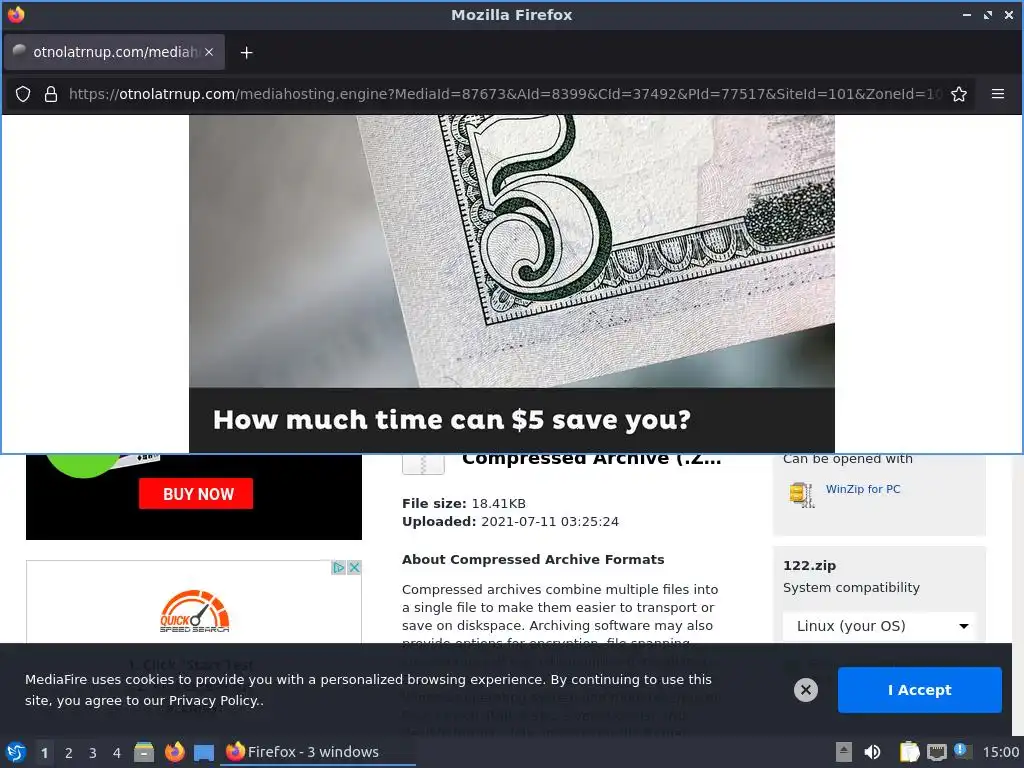Click the 15:00 clock
The height and width of the screenshot is (768, 1024).
[x=1000, y=752]
